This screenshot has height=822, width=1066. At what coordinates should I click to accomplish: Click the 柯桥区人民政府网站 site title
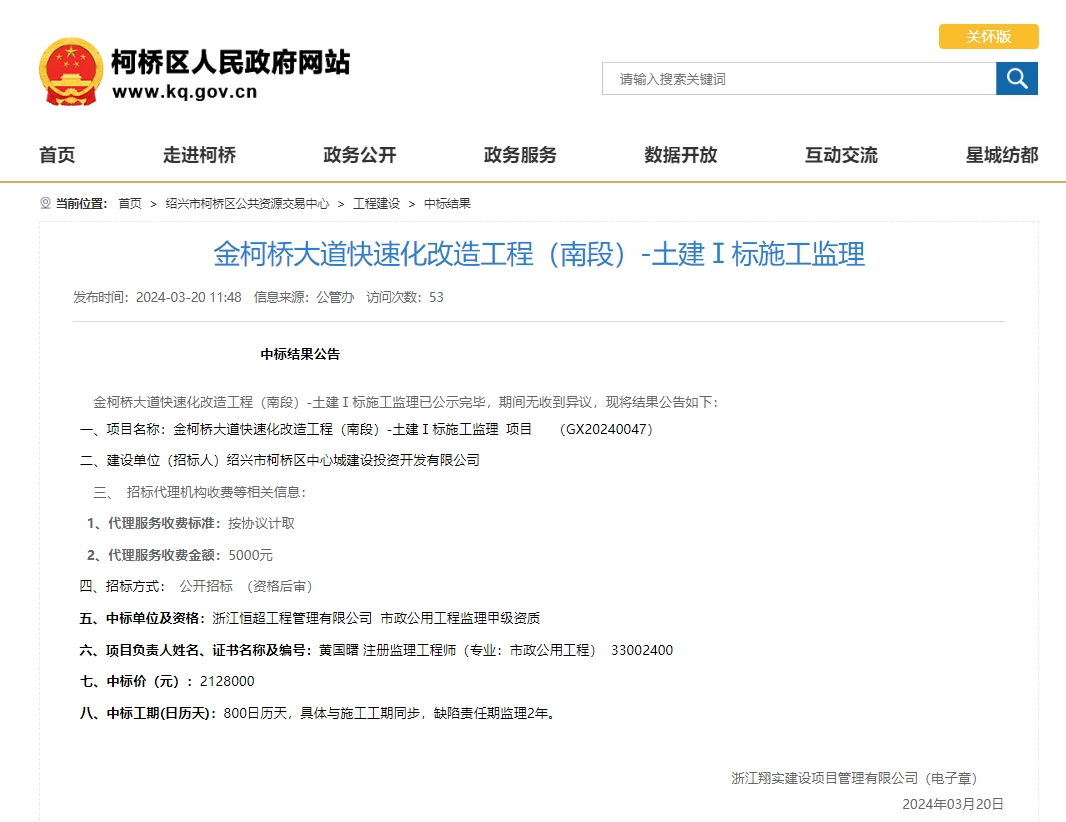click(230, 62)
